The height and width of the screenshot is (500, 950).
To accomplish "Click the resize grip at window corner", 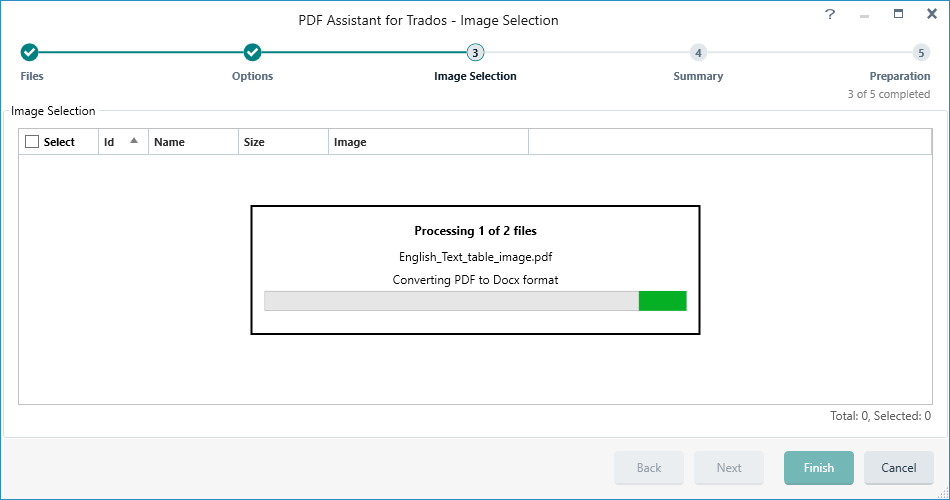I will [943, 493].
